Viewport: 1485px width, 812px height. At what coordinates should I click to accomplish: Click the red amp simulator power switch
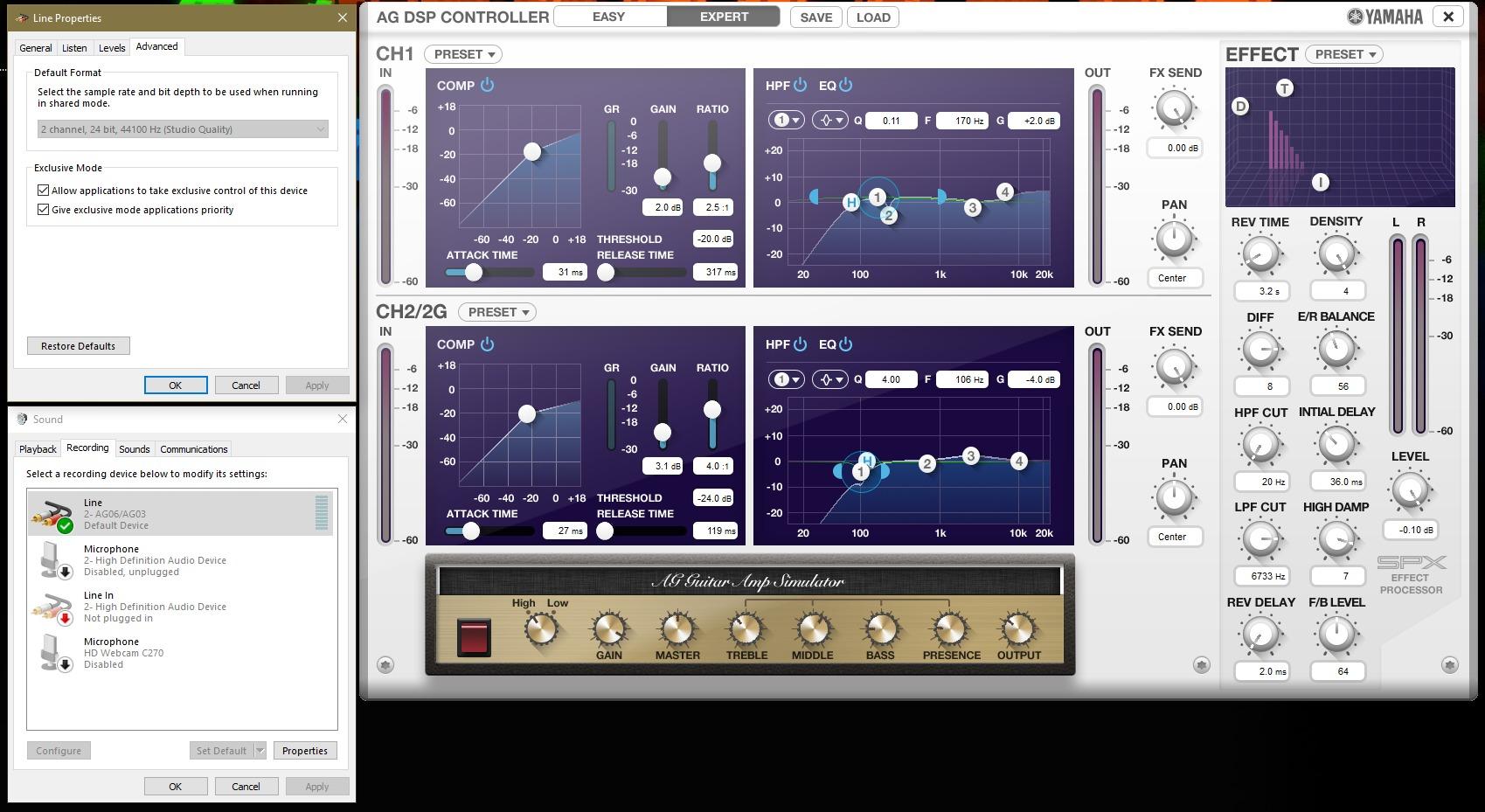coord(474,636)
